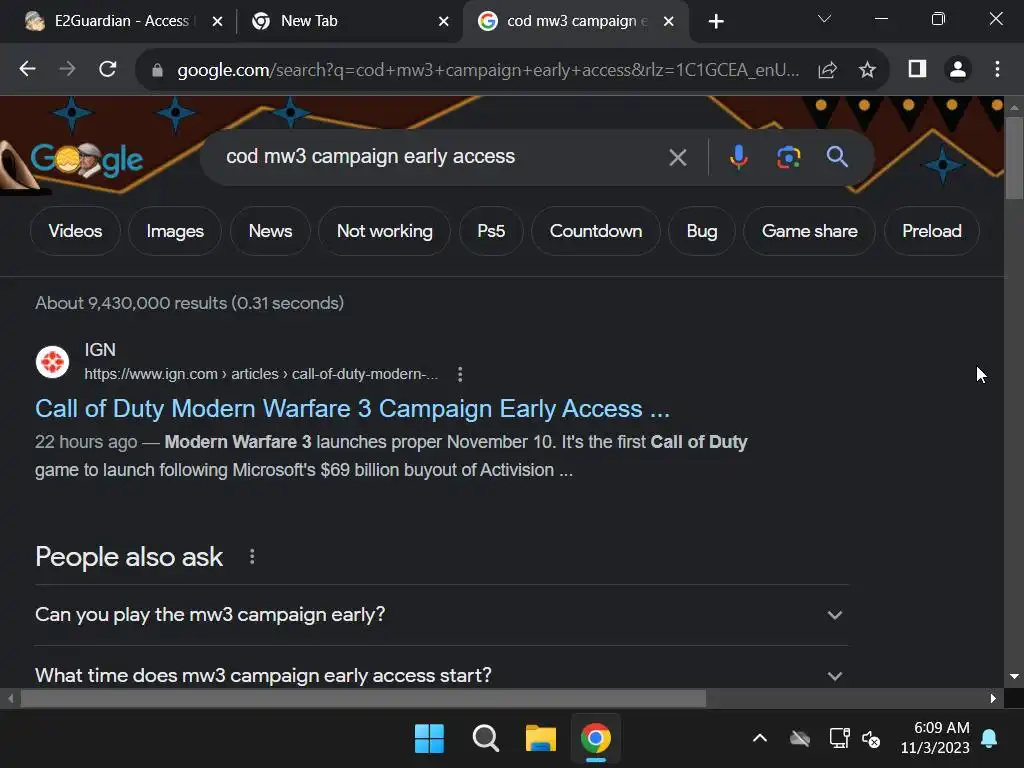Open the Windows Start menu

[429, 739]
